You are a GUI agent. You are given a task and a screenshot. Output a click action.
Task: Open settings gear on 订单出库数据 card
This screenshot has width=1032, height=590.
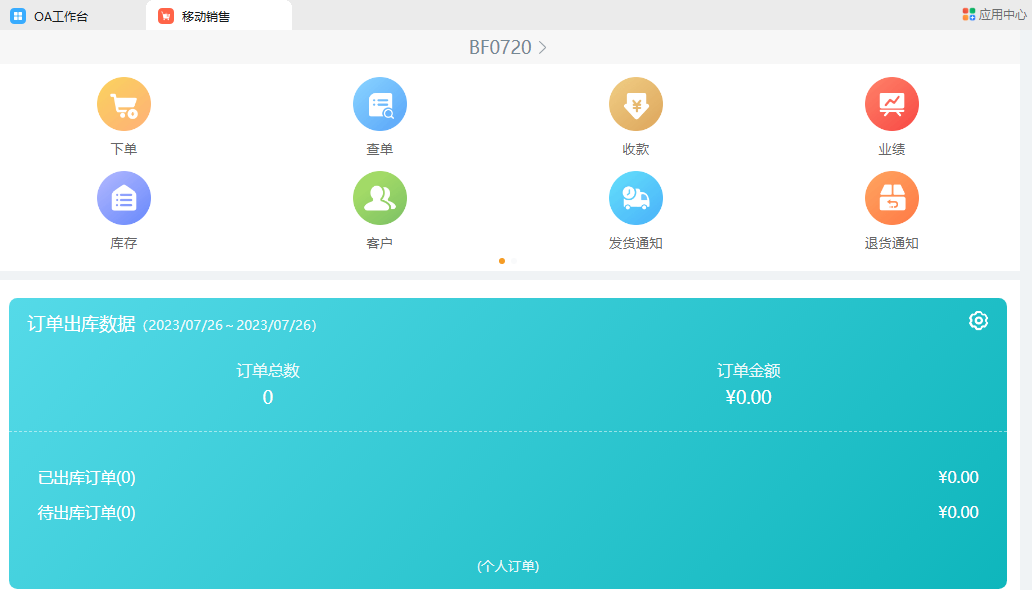click(978, 320)
